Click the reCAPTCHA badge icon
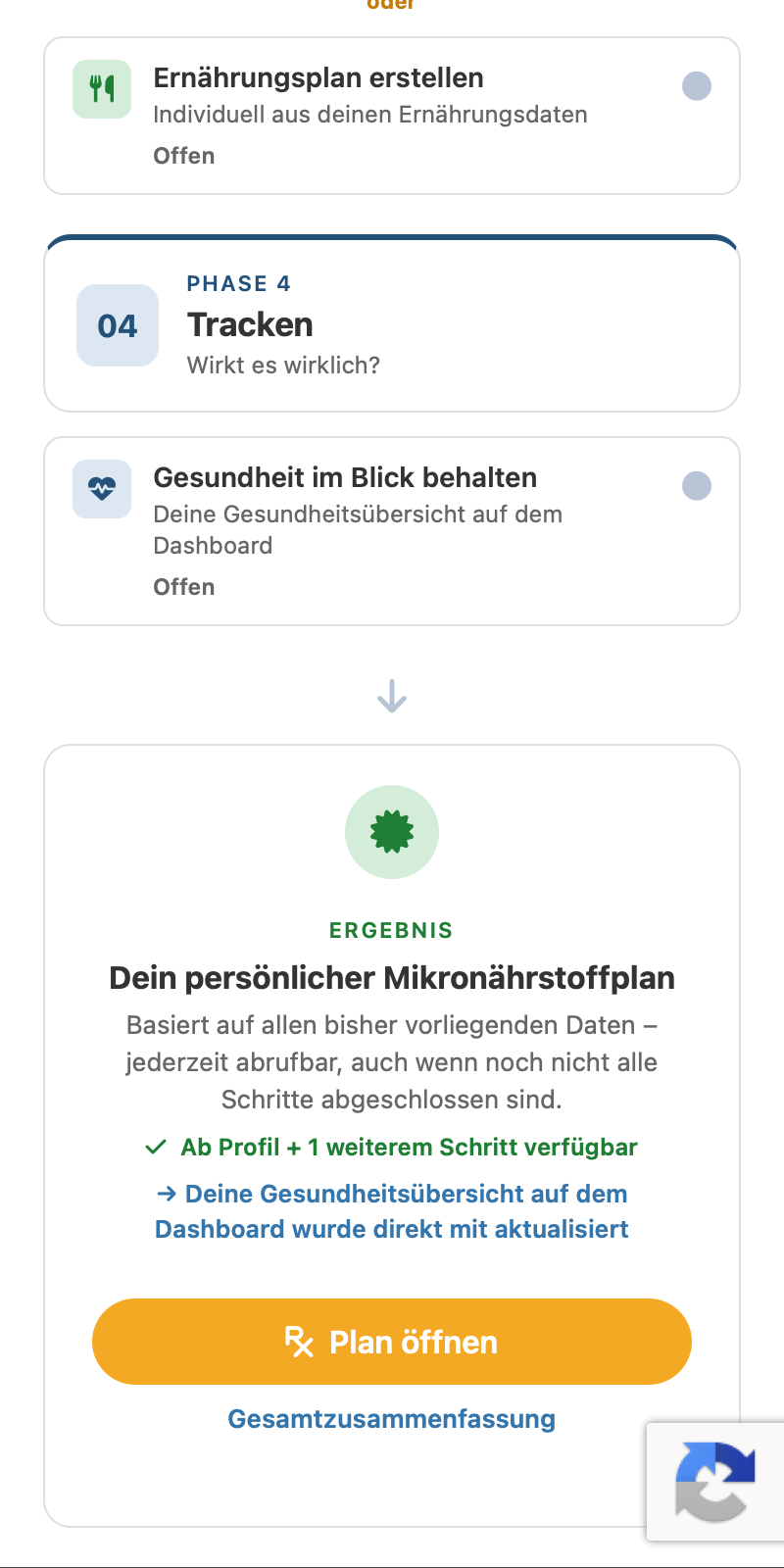The image size is (784, 1568). point(715,1481)
